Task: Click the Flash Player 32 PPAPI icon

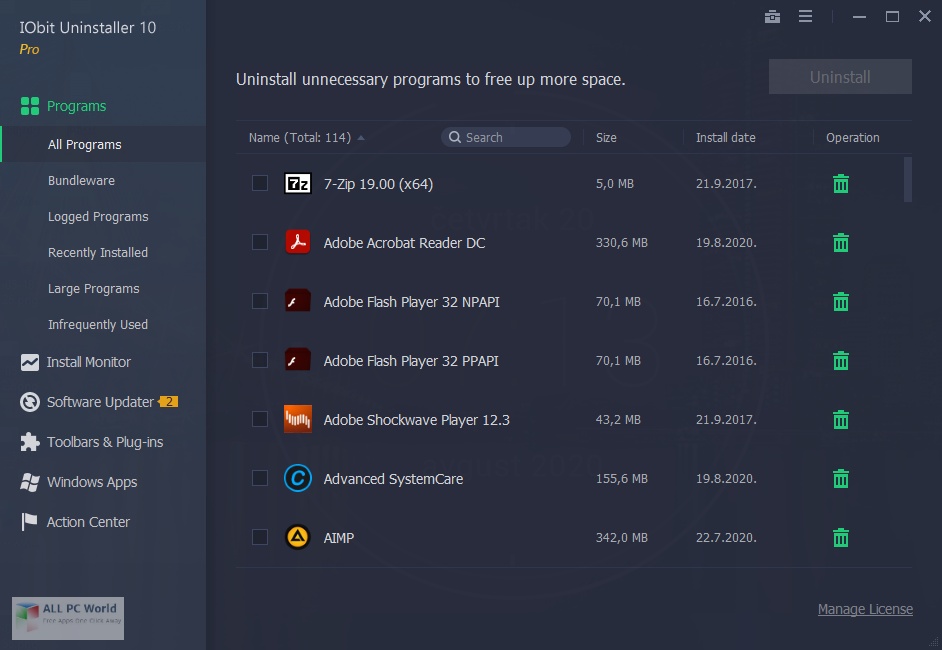Action: click(297, 360)
